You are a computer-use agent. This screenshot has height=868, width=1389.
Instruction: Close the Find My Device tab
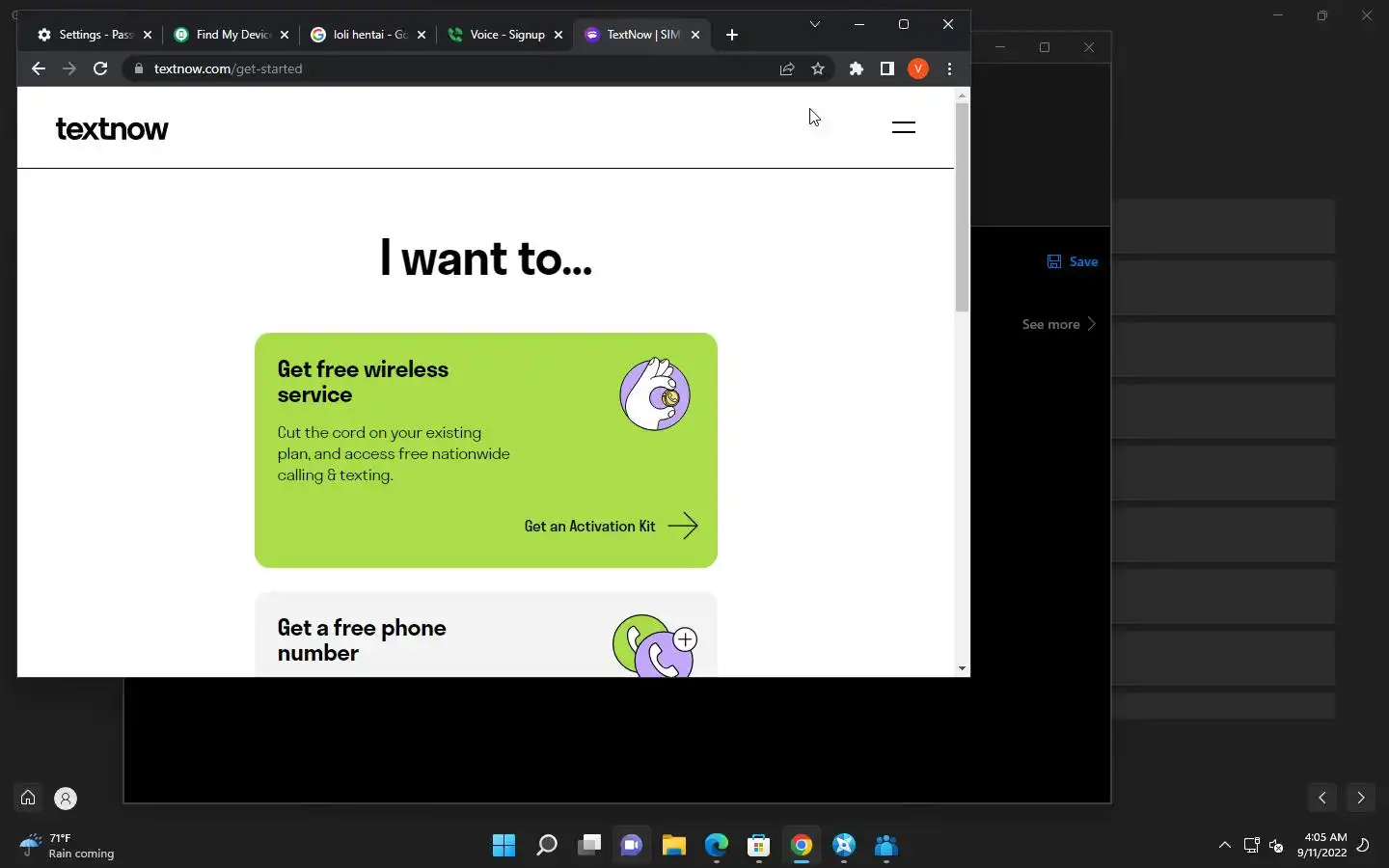click(x=285, y=35)
